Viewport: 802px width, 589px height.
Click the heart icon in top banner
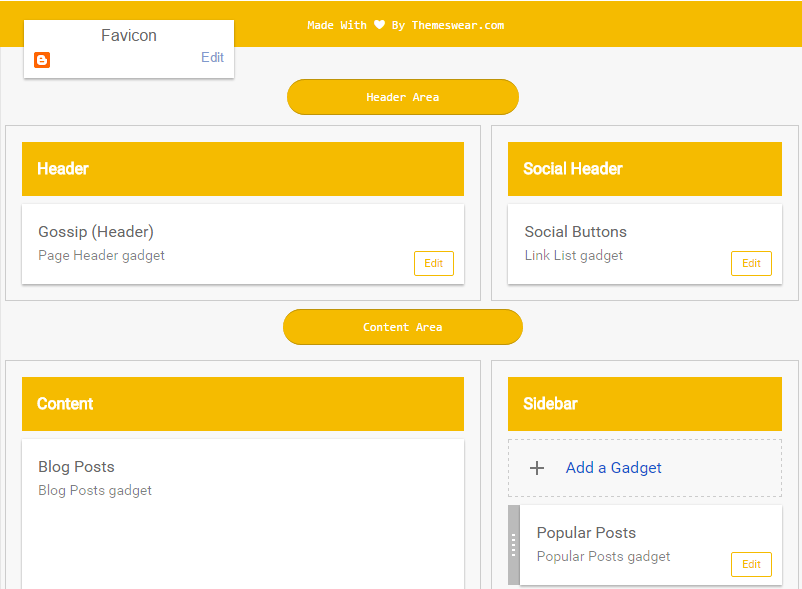click(x=379, y=25)
